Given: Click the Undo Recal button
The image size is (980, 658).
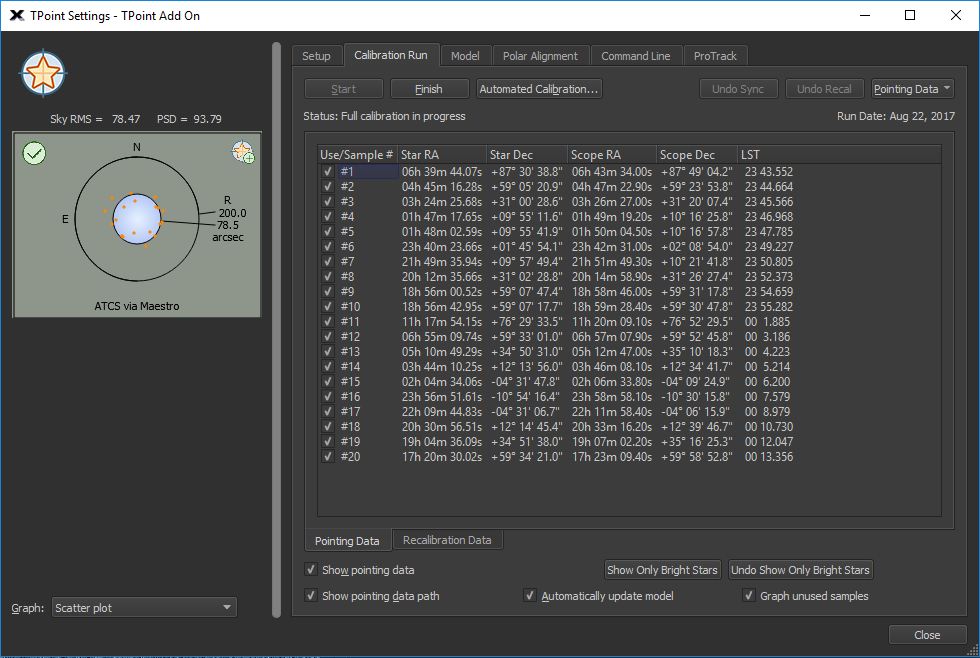Looking at the screenshot, I should point(824,89).
